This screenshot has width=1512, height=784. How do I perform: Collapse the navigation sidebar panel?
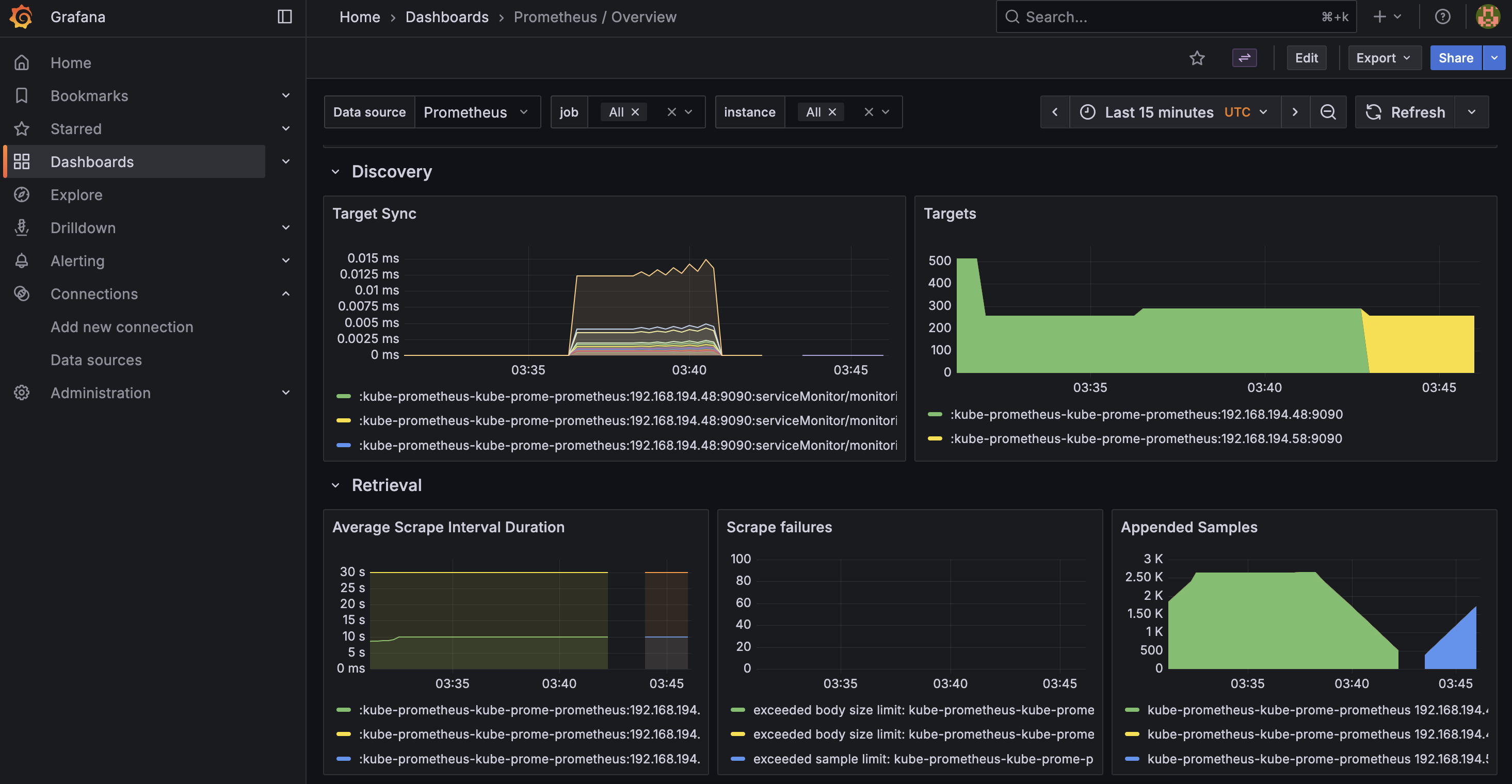(285, 17)
